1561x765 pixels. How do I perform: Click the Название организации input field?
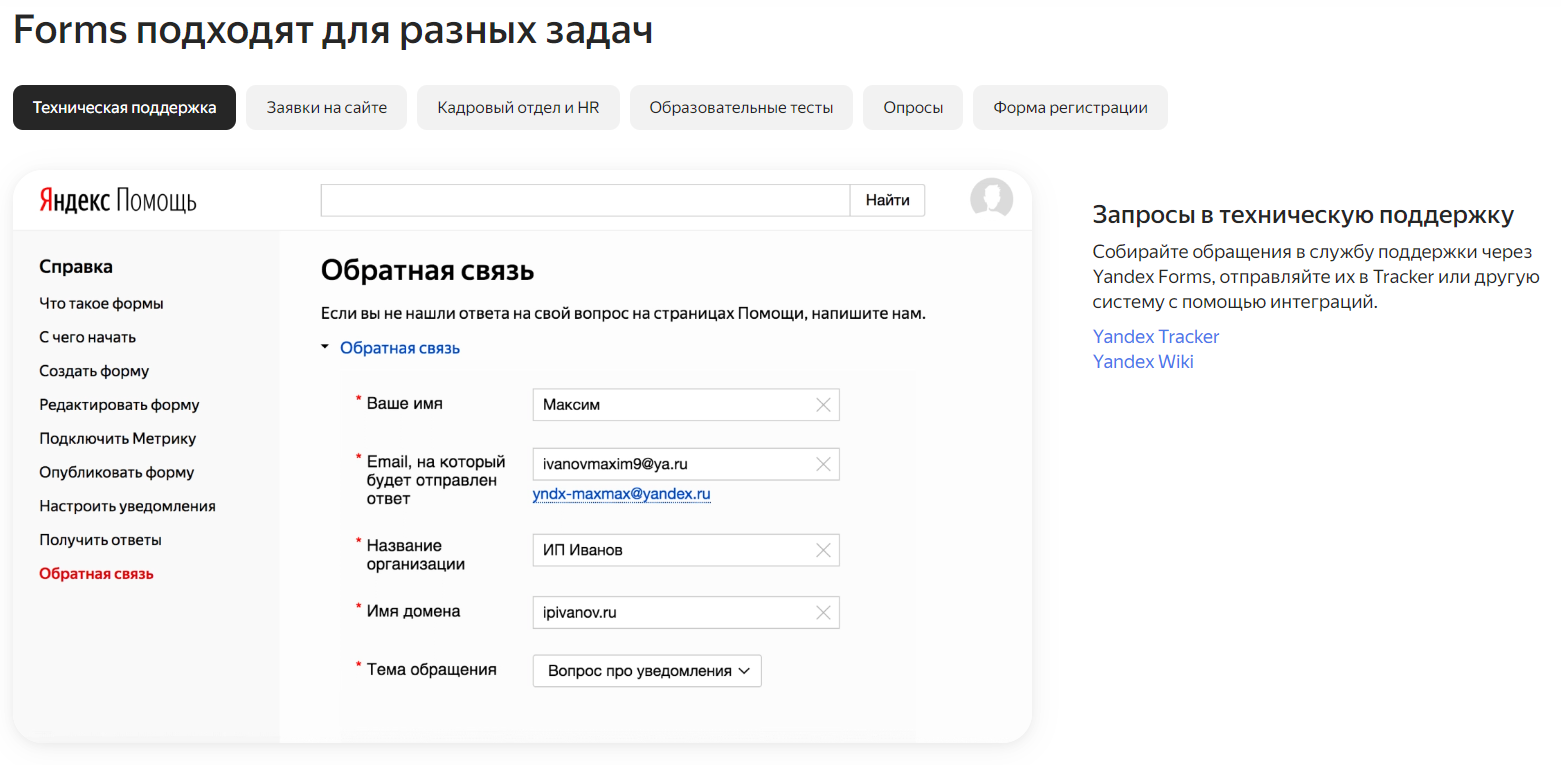[686, 550]
